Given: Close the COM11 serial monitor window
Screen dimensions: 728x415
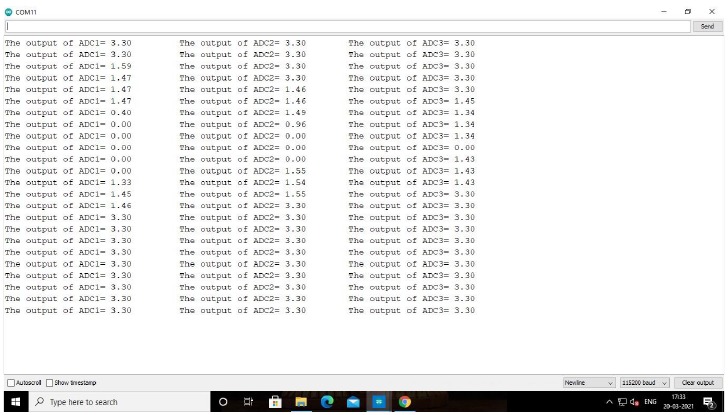Looking at the screenshot, I should [x=712, y=12].
